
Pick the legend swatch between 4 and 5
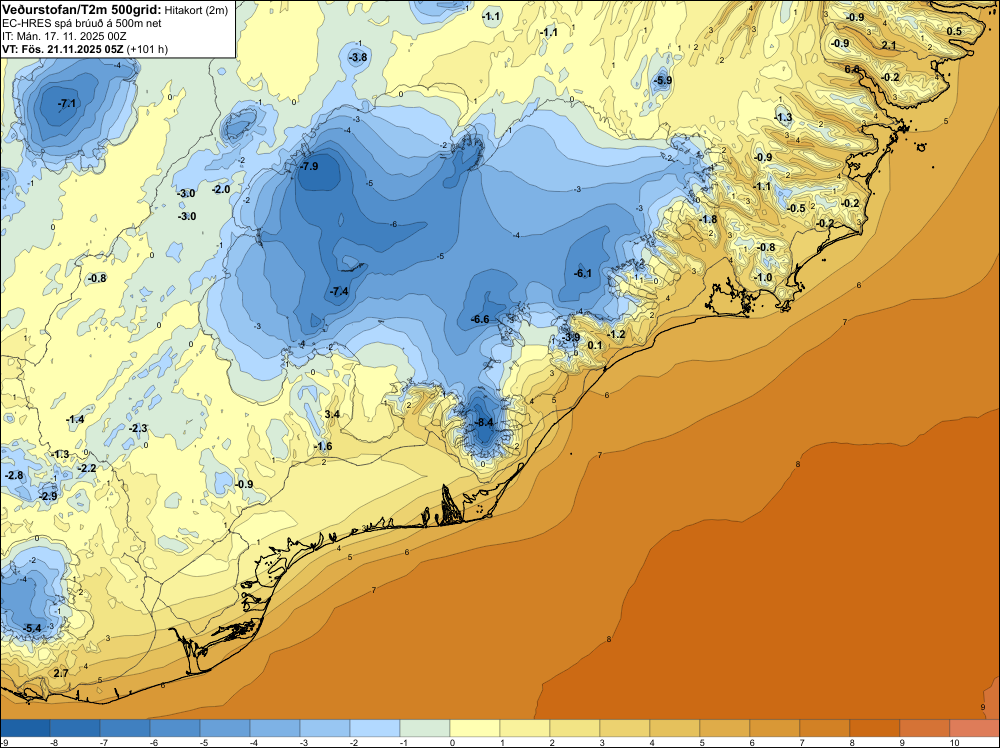point(675,728)
